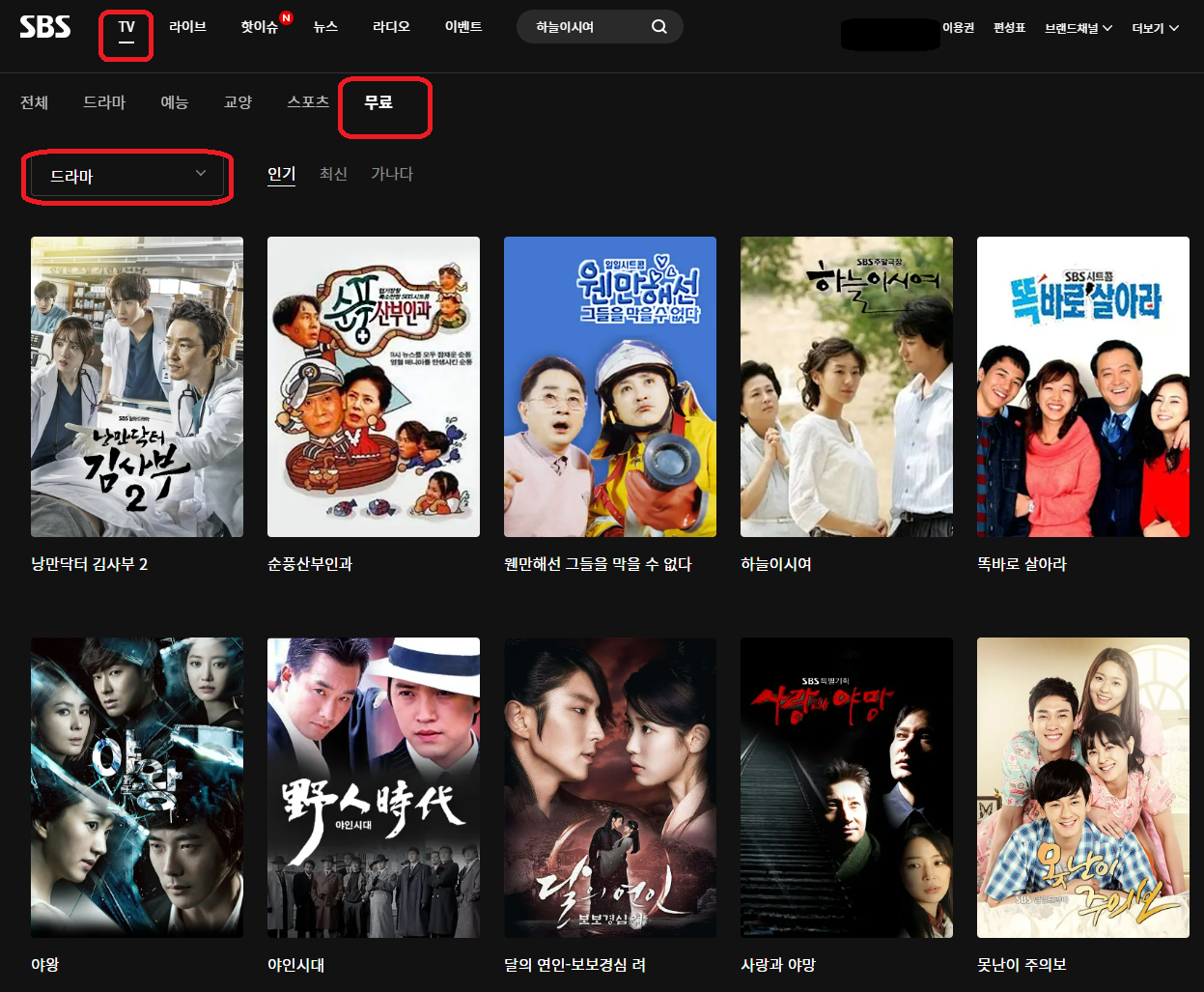Click the 이용권 link
Viewport: 1204px width, 992px height.
[959, 28]
